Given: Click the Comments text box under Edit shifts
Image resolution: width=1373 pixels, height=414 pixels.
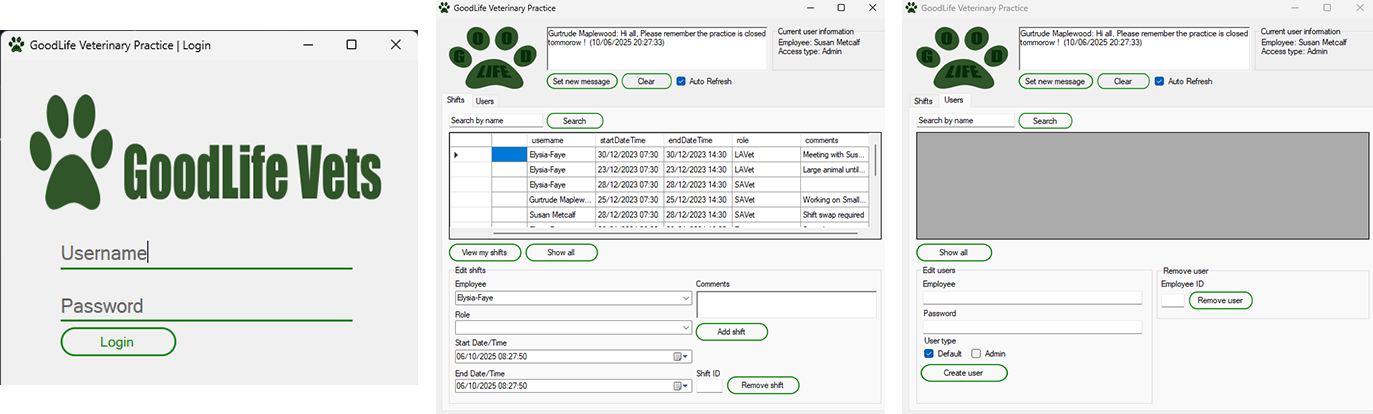Looking at the screenshot, I should (786, 305).
